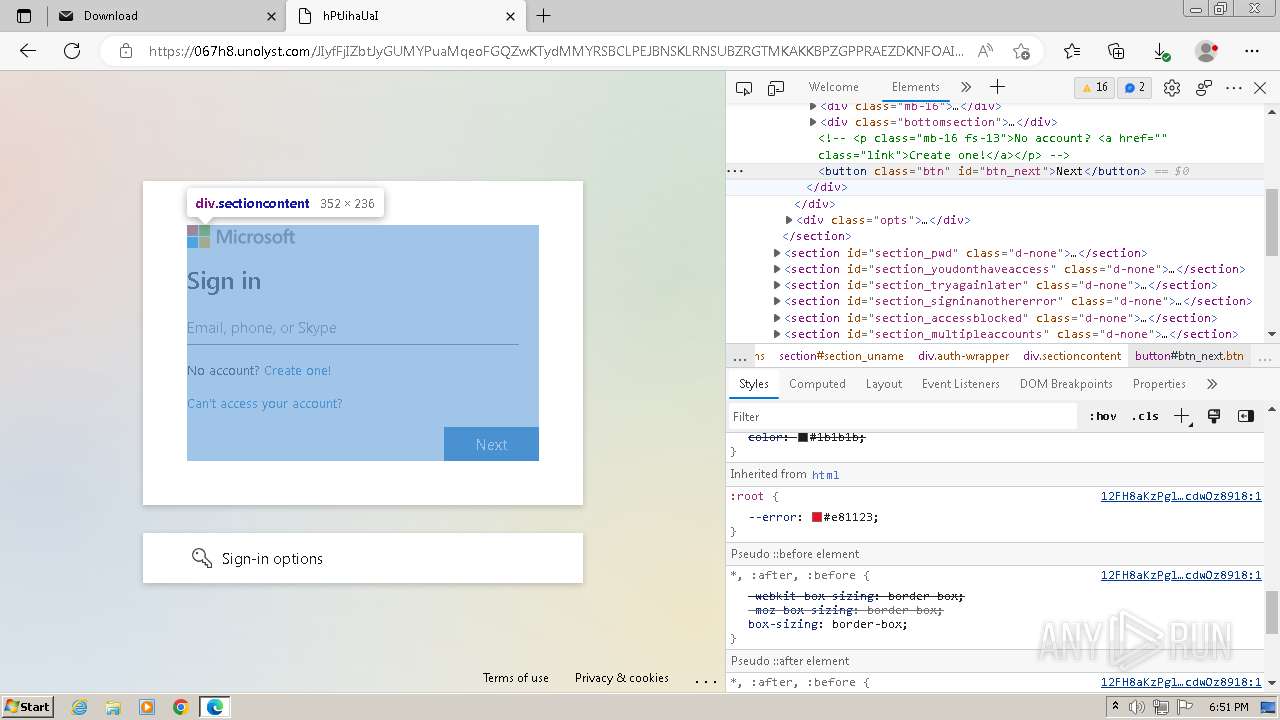Screen dimensions: 1280x720
Task: Expand the section_accessblocked node
Action: (777, 318)
